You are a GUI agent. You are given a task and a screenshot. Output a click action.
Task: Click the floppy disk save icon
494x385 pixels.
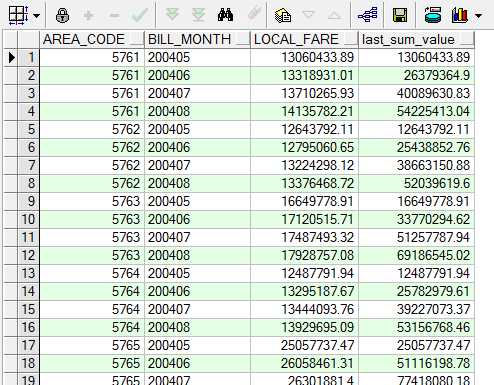(x=400, y=15)
